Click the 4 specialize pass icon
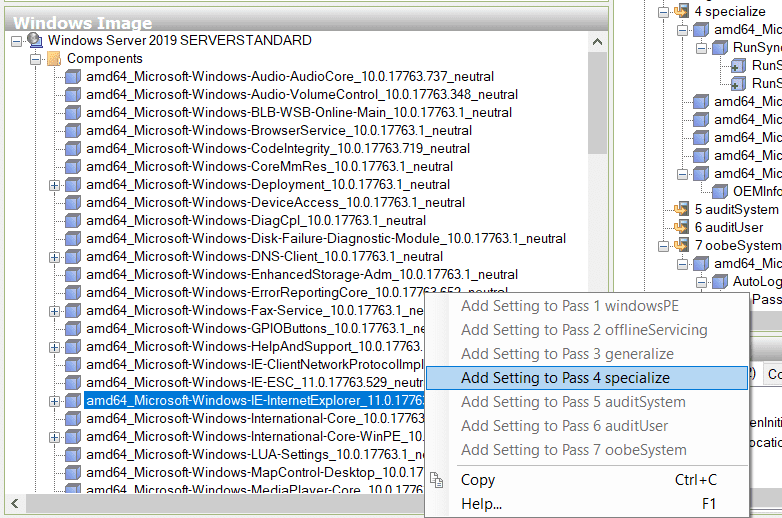782x518 pixels. click(x=682, y=11)
